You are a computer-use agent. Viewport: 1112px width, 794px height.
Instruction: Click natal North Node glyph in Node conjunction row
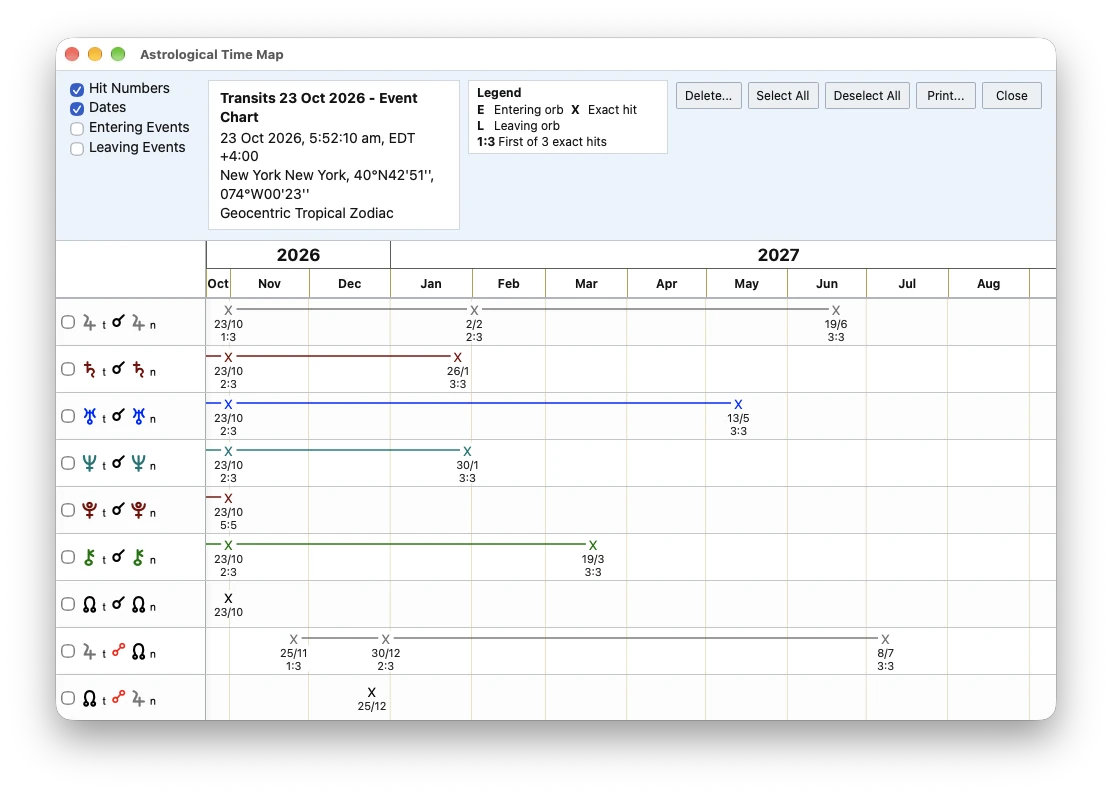click(138, 604)
